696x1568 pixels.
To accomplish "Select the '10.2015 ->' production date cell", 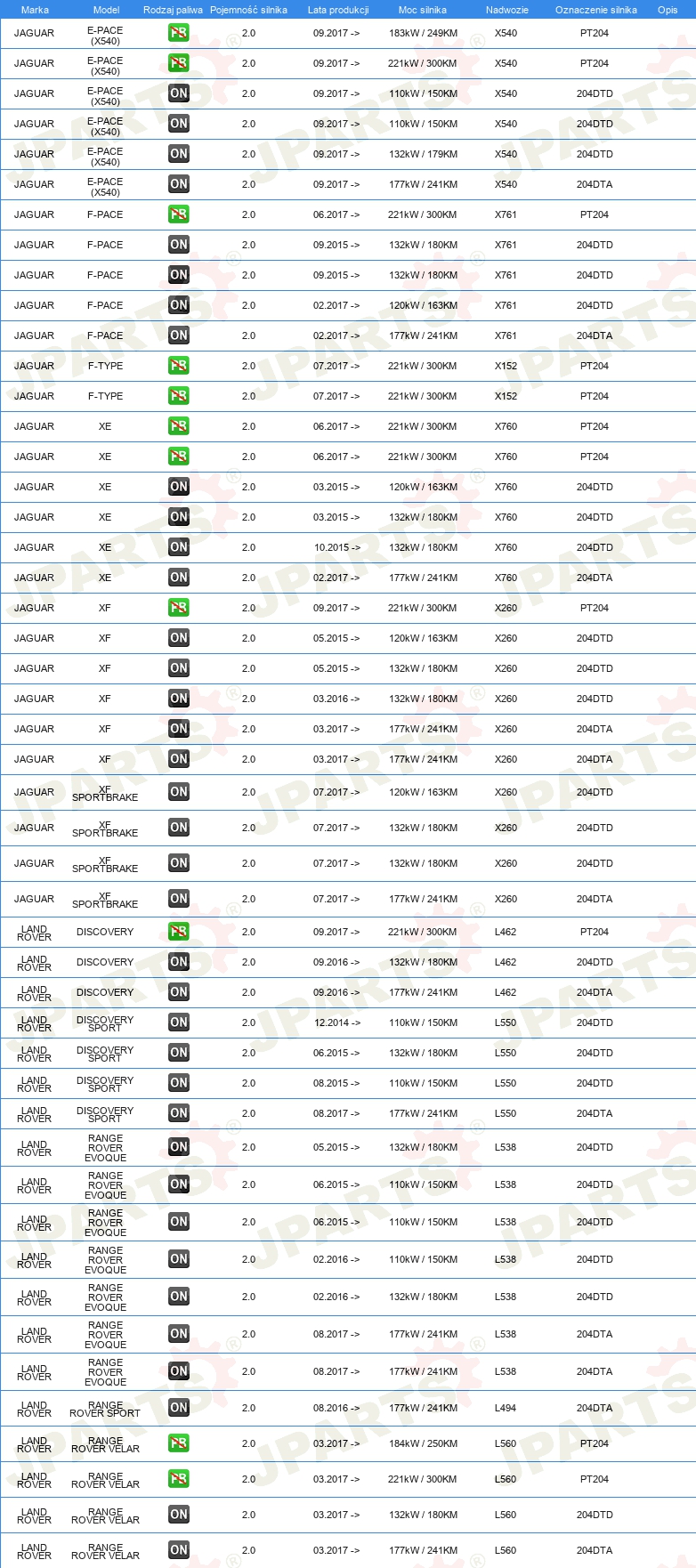I will coord(337,547).
